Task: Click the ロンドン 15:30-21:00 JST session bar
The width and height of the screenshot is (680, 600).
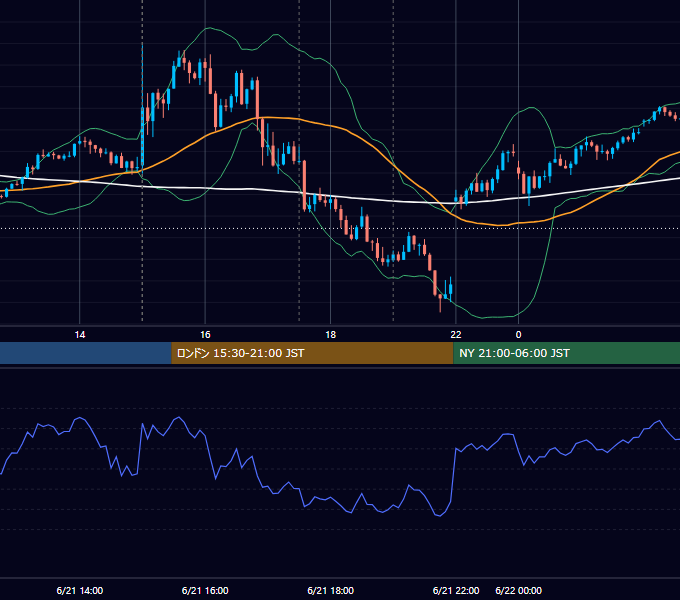Action: pyautogui.click(x=312, y=353)
